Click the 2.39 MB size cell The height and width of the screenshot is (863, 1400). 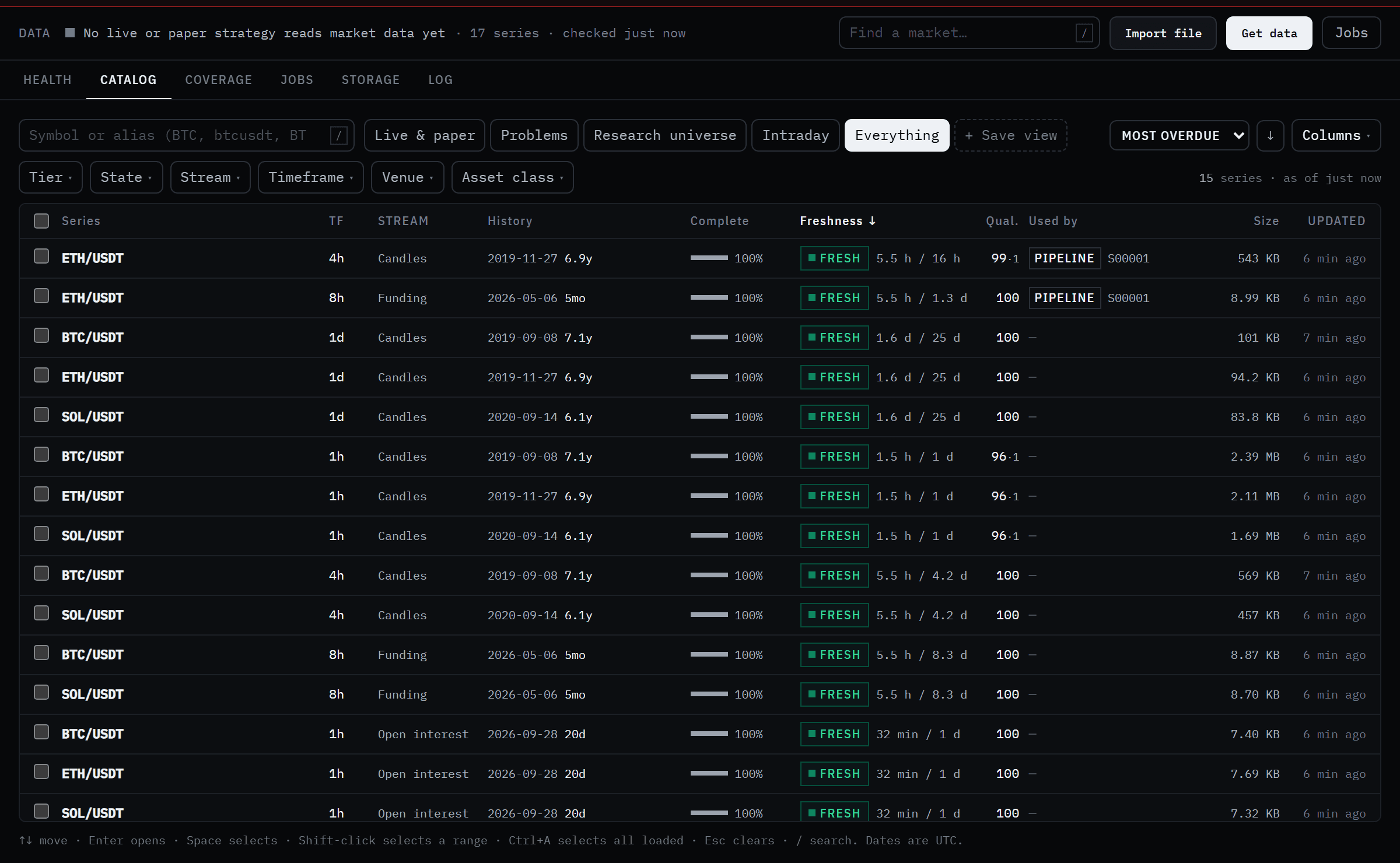coord(1255,457)
